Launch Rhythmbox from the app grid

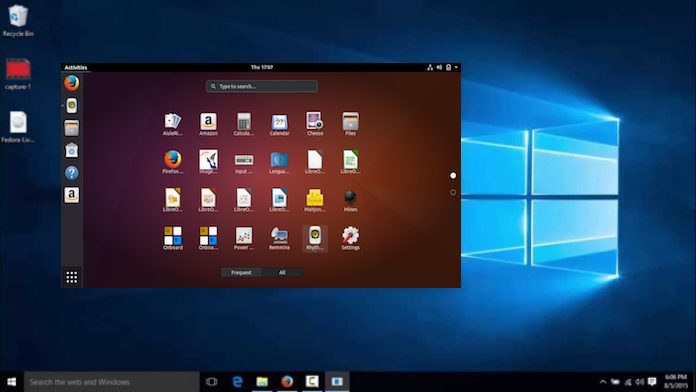click(x=315, y=238)
